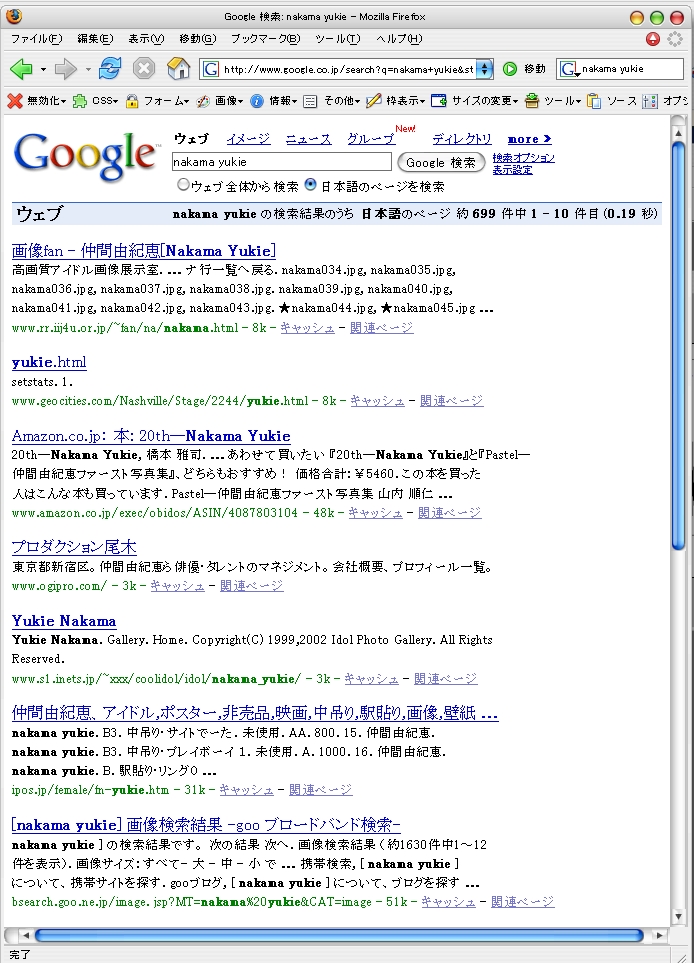The image size is (694, 963).
Task: Switch to the イメージ search tab
Action: pyautogui.click(x=248, y=139)
